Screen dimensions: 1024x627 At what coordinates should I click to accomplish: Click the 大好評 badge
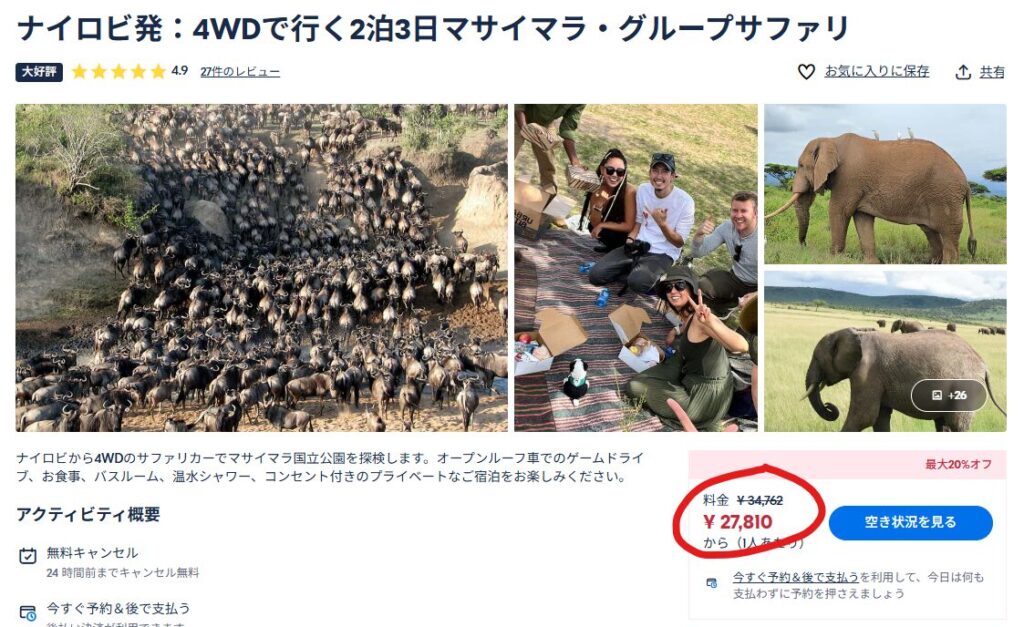pyautogui.click(x=39, y=72)
